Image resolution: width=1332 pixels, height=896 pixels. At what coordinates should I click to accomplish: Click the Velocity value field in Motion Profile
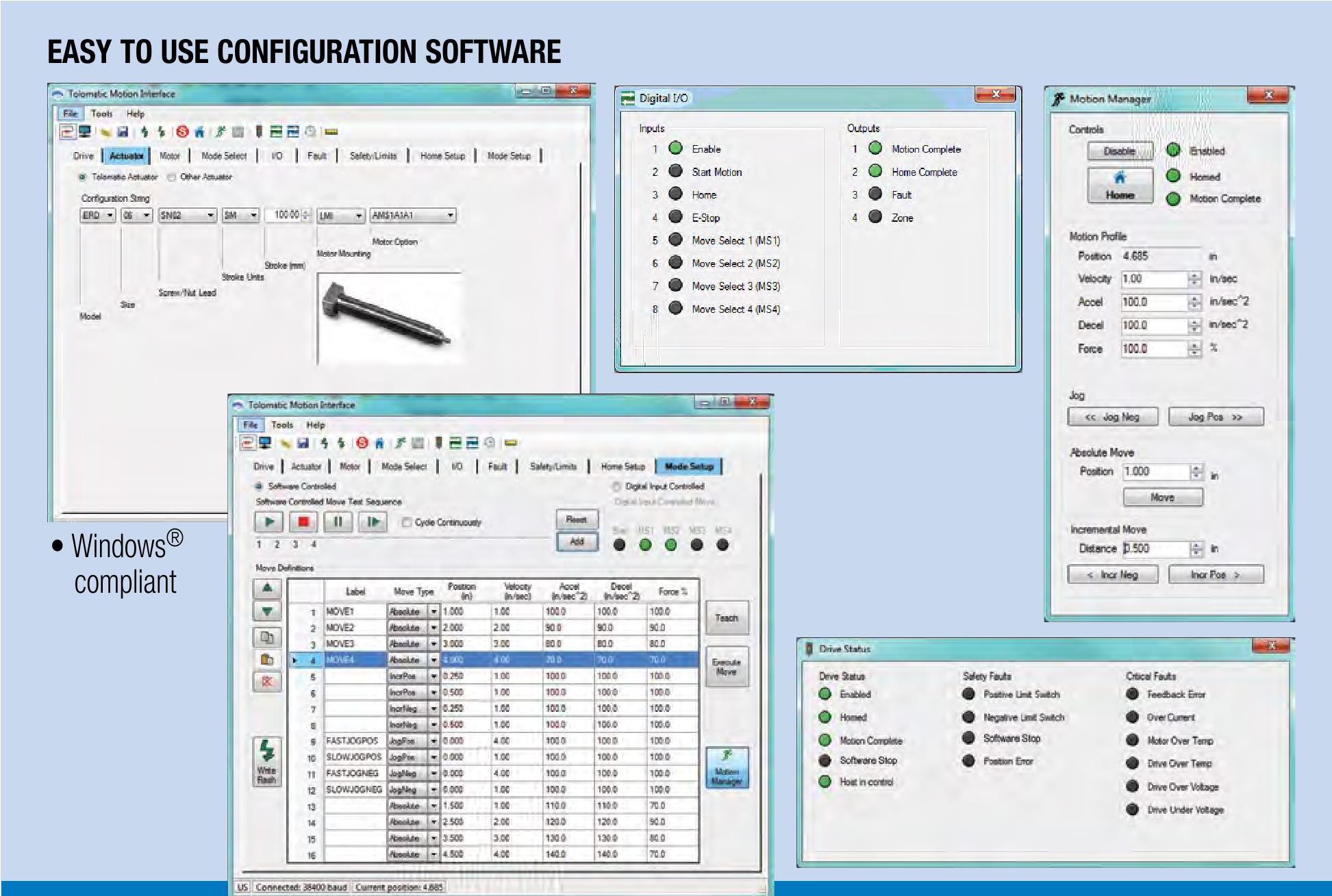point(1153,279)
